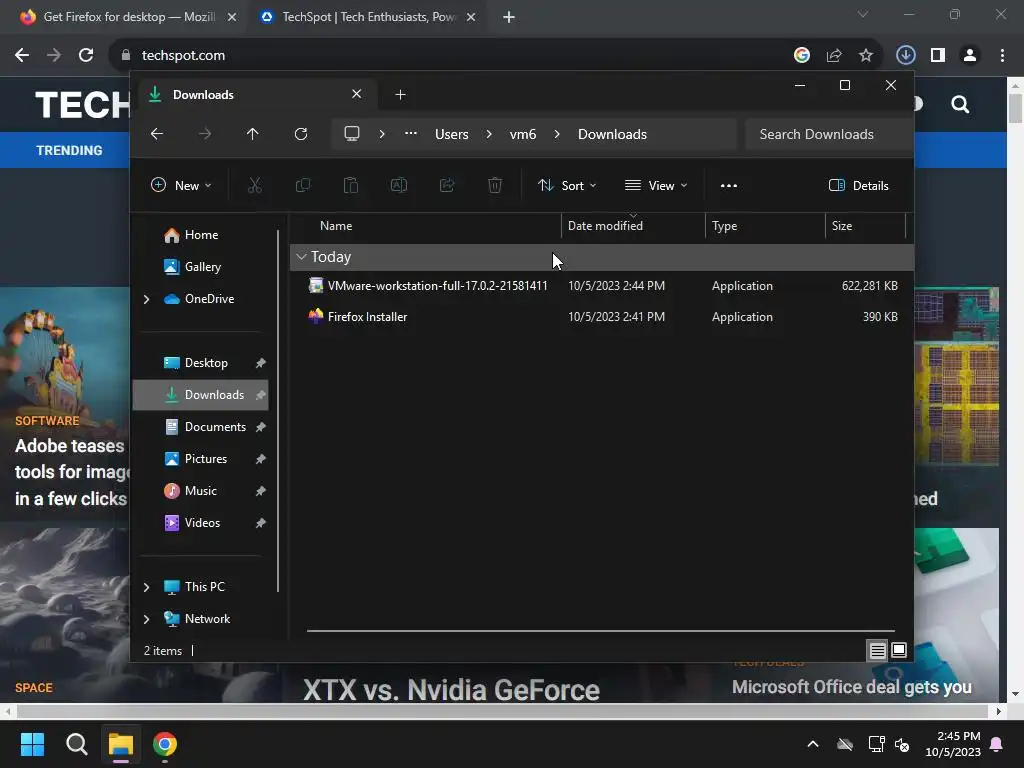This screenshot has height=768, width=1024.
Task: Click Users in the address breadcrumb
Action: click(x=452, y=134)
